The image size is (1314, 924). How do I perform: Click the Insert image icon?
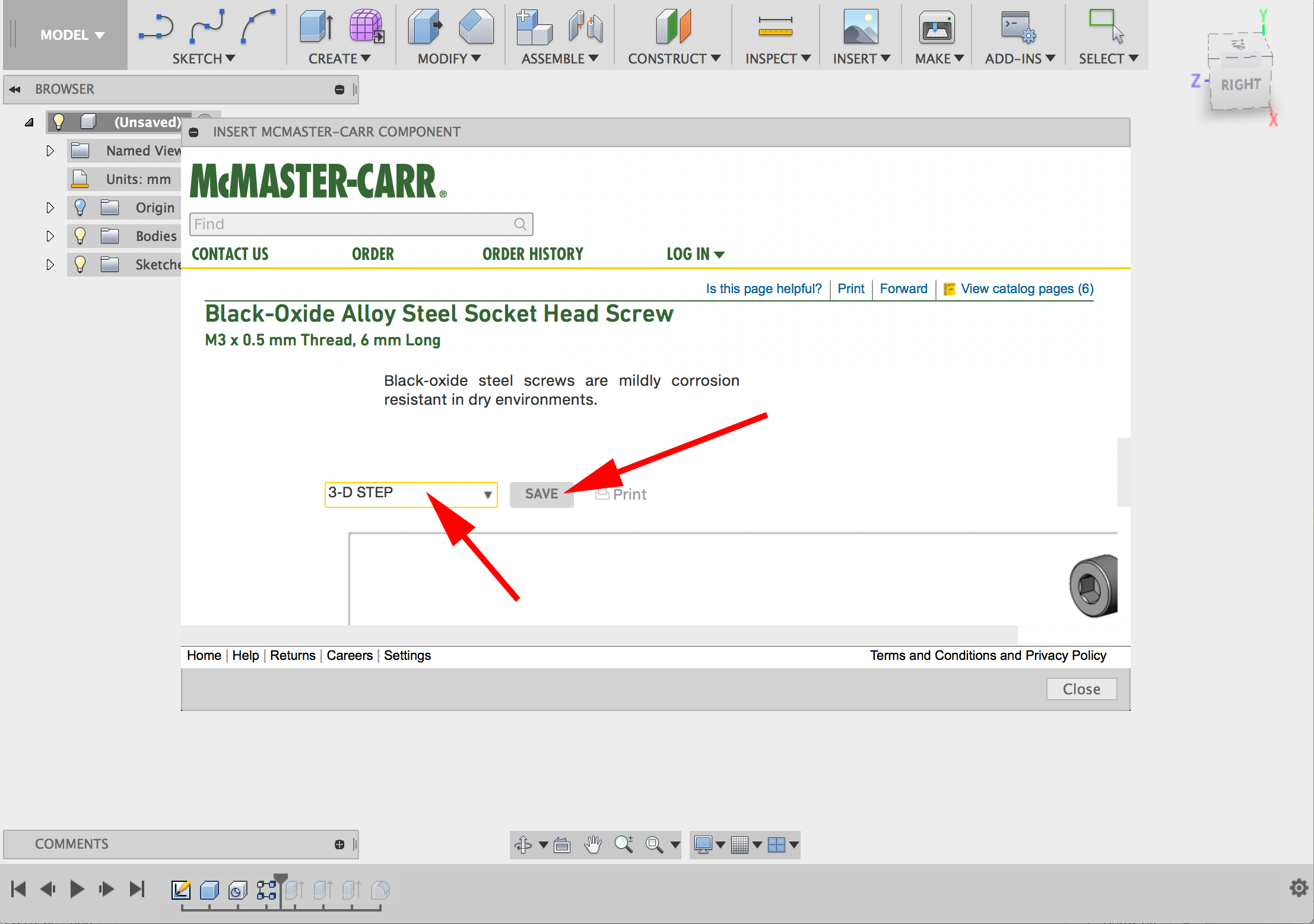click(861, 27)
